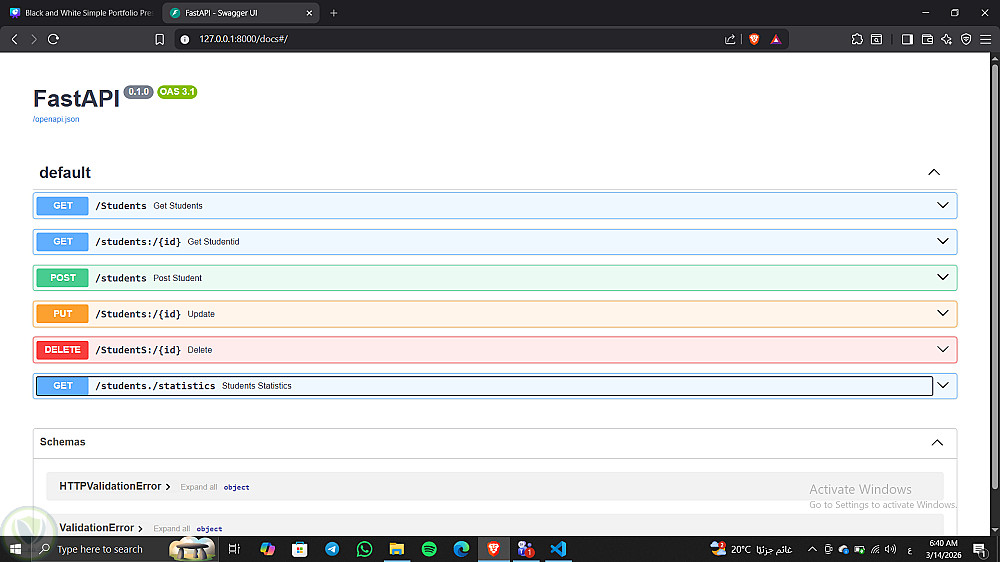The image size is (1000, 562).
Task: Click the browser forward arrow
Action: click(x=34, y=39)
